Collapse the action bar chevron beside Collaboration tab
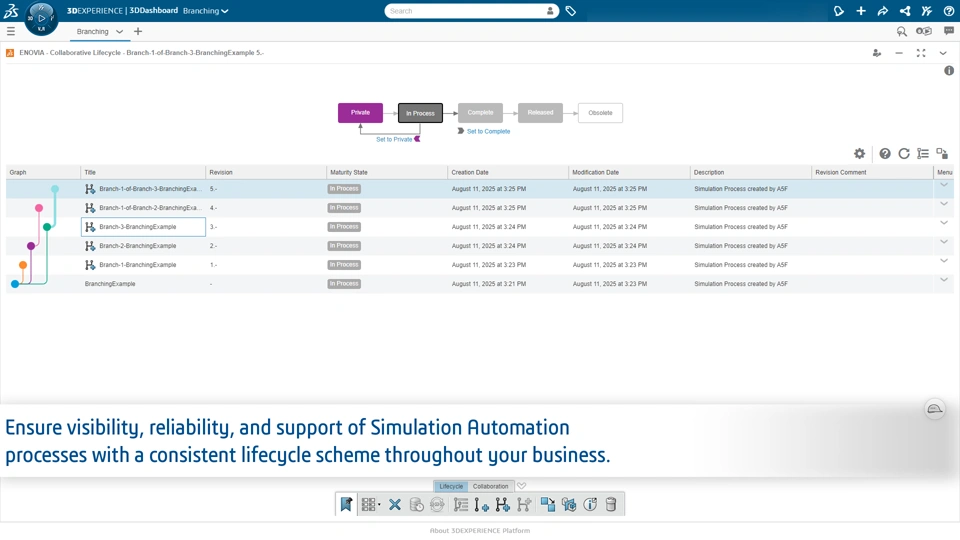Image resolution: width=960 pixels, height=540 pixels. (x=522, y=486)
